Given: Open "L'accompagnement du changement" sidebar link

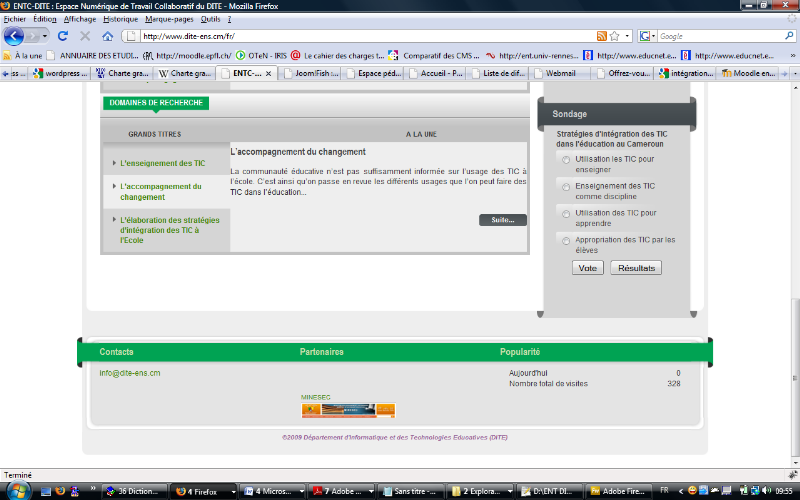Looking at the screenshot, I should [161, 192].
